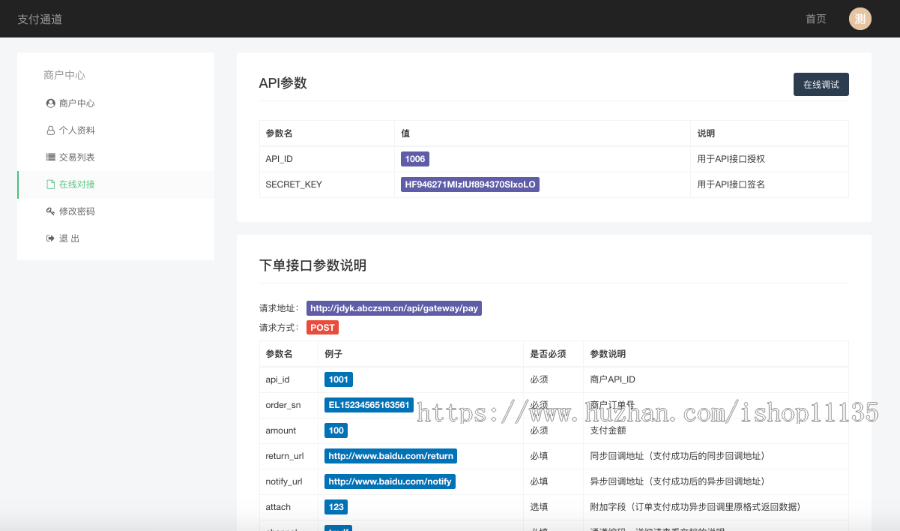
Task: Select the SECRET_KEY value badge
Action: pyautogui.click(x=470, y=185)
